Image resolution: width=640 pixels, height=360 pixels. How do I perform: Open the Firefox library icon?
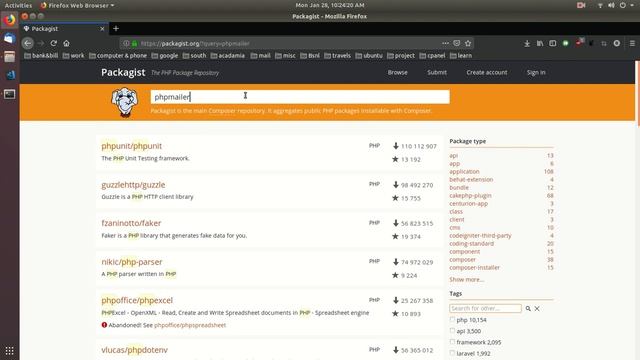pos(540,43)
